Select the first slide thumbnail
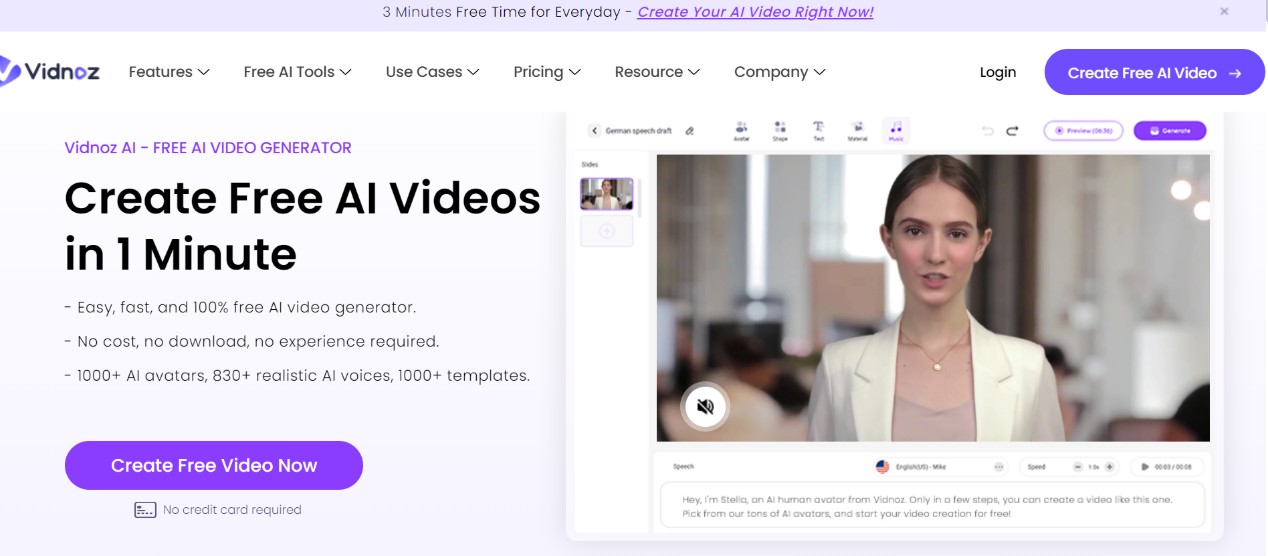 (607, 194)
